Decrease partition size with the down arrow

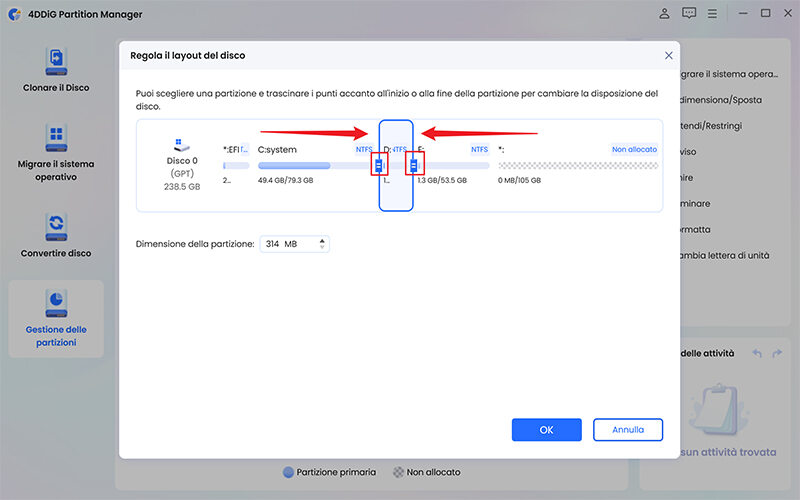[x=322, y=248]
